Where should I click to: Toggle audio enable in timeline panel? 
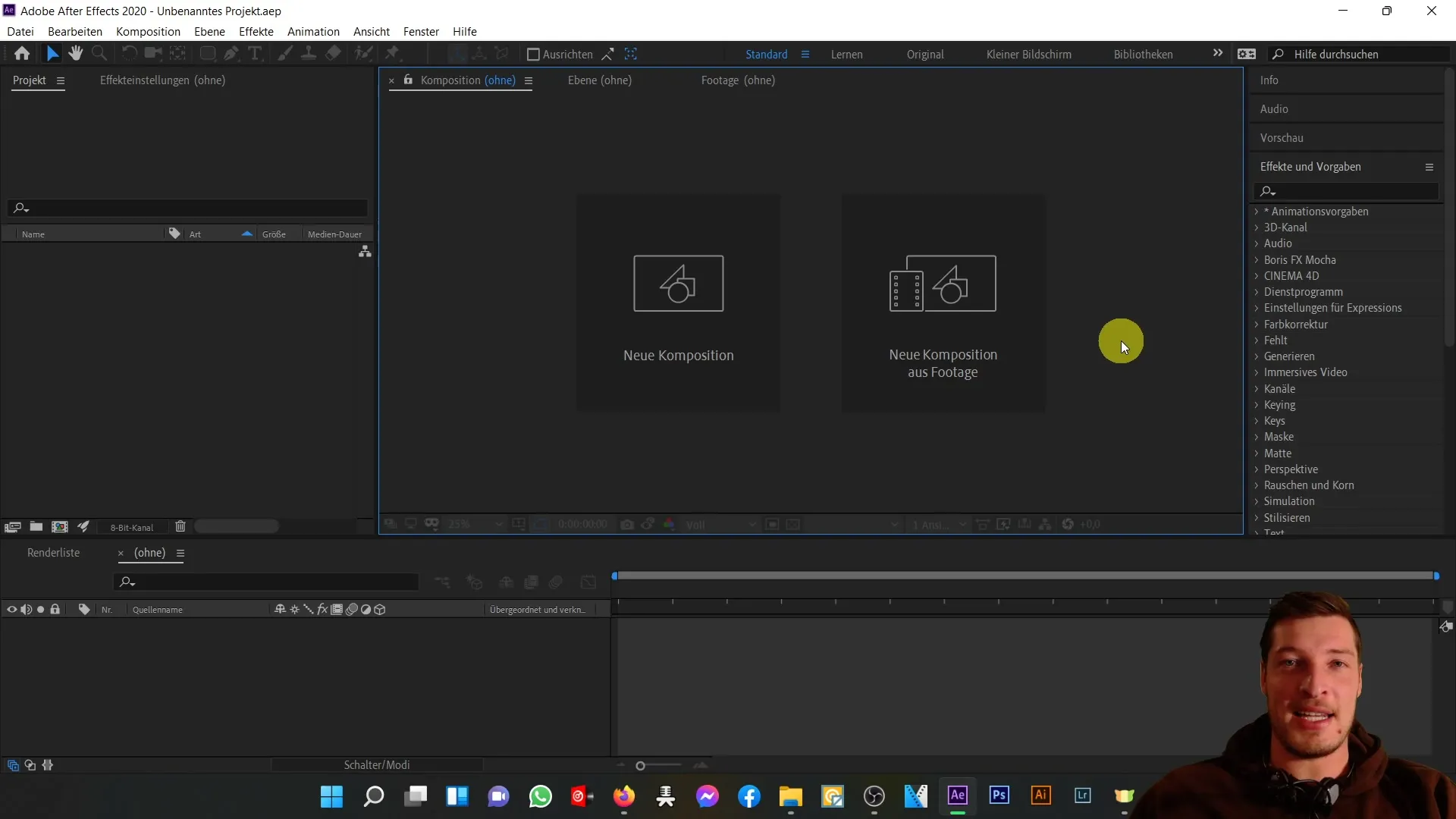[26, 609]
